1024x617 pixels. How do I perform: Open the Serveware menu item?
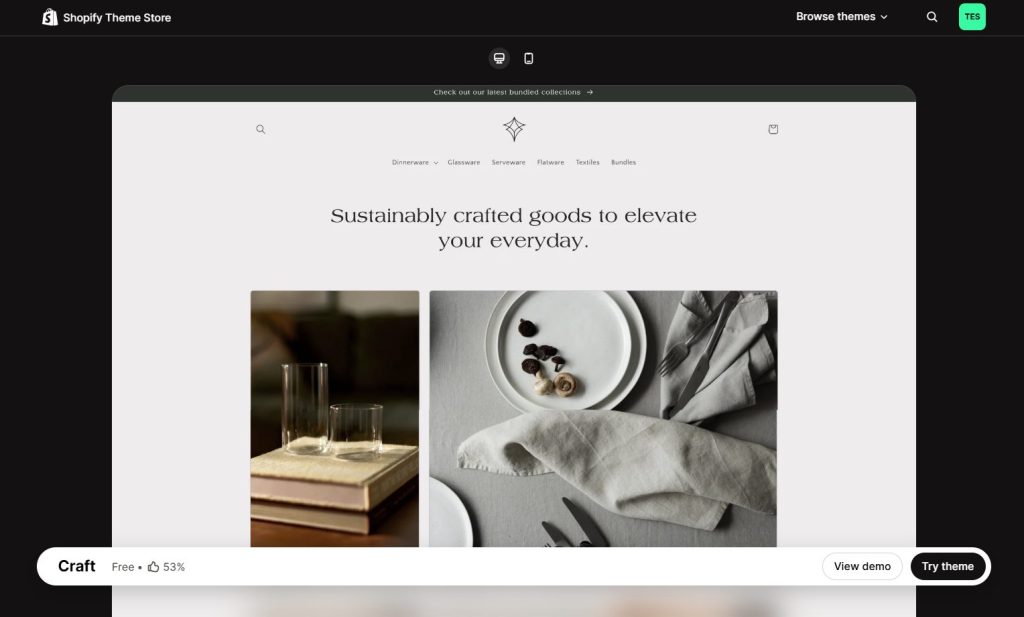coord(508,163)
